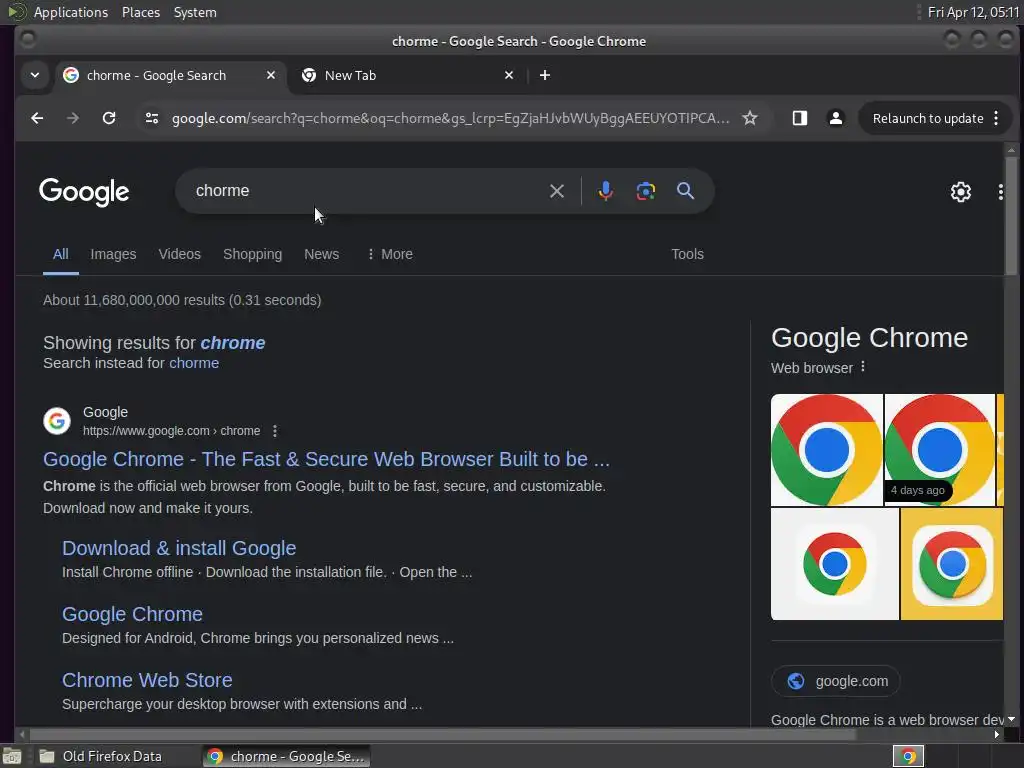Click the google.com chip in knowledge panel
Viewport: 1024px width, 768px height.
[836, 681]
